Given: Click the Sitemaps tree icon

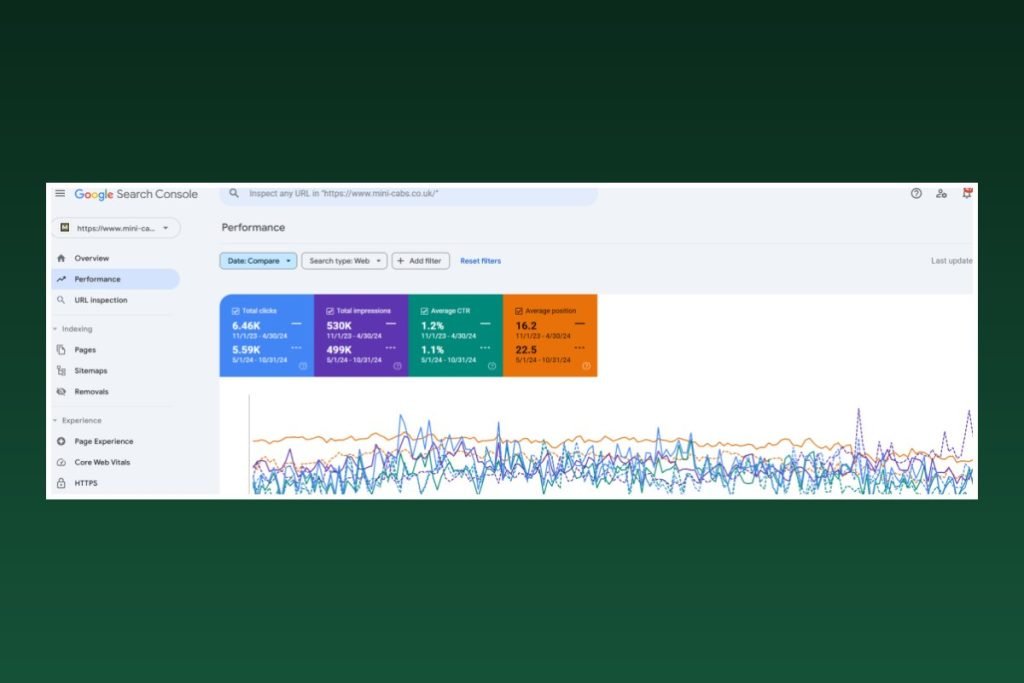Looking at the screenshot, I should pos(61,370).
